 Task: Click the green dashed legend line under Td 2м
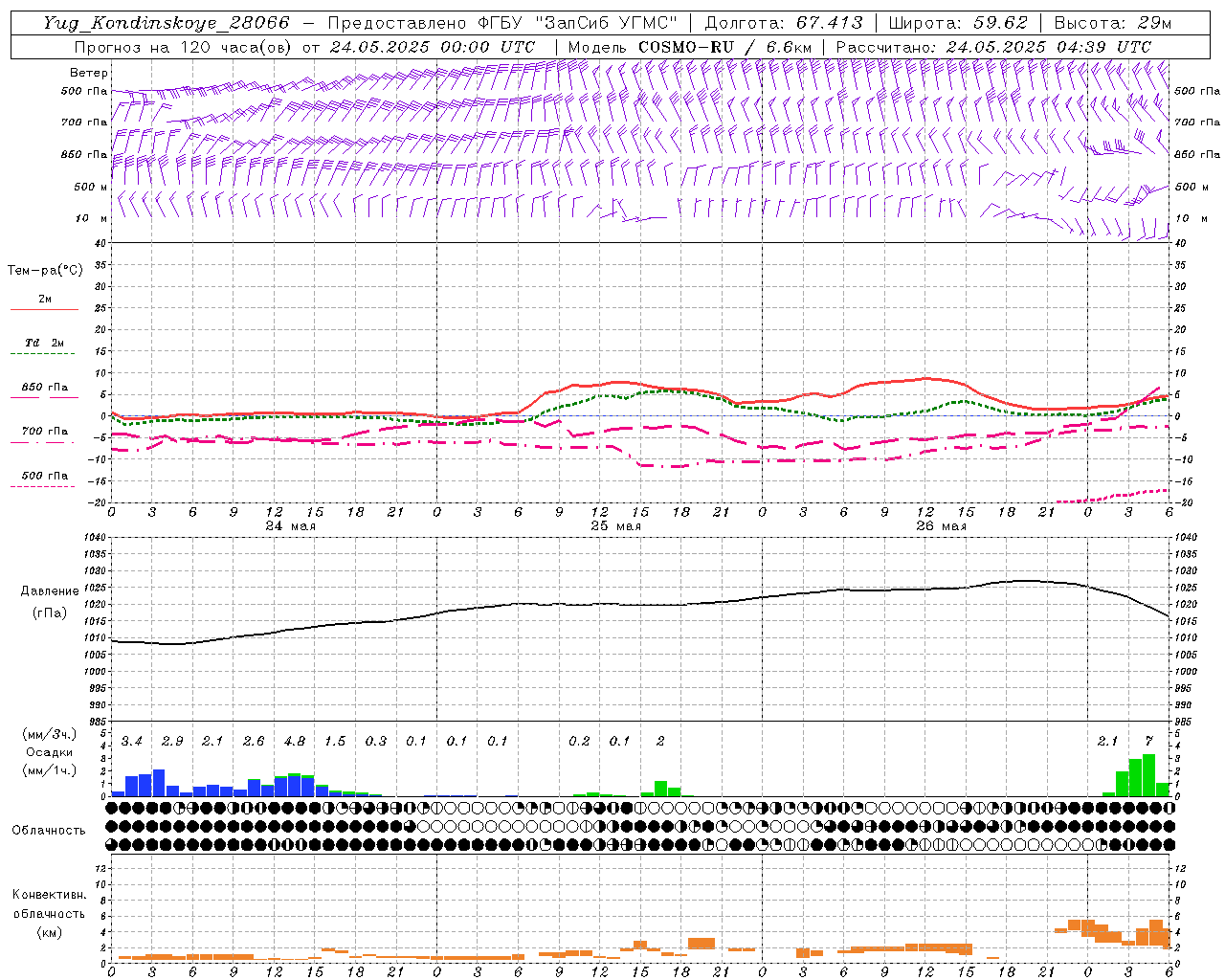point(44,354)
